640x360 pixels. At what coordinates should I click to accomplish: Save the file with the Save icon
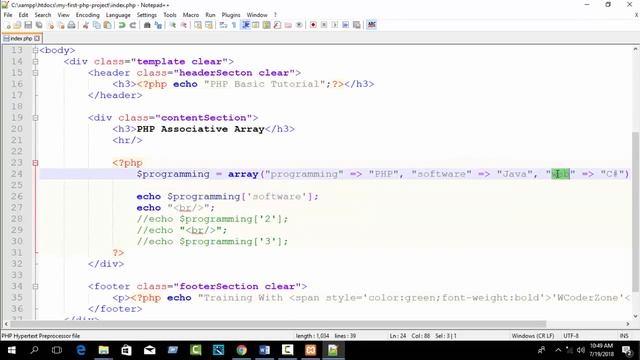pos(28,25)
